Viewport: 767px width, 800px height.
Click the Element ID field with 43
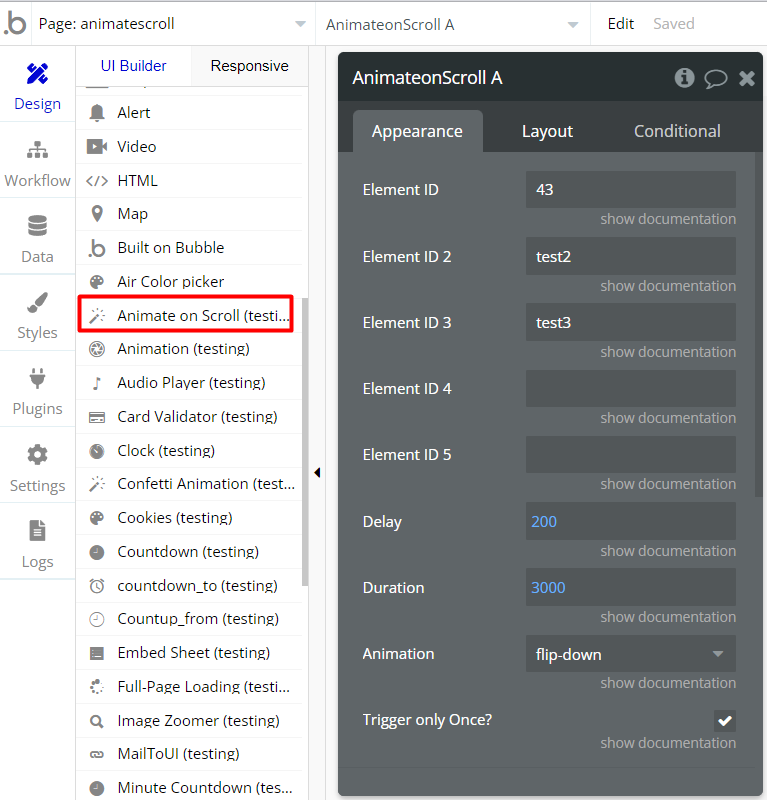631,189
